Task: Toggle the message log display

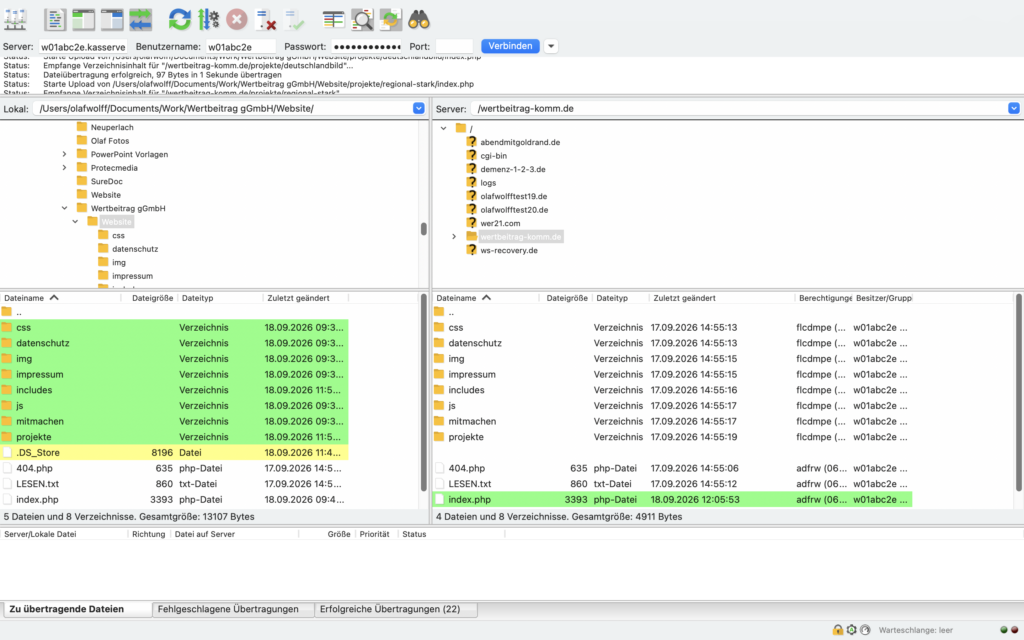Action: pos(55,20)
